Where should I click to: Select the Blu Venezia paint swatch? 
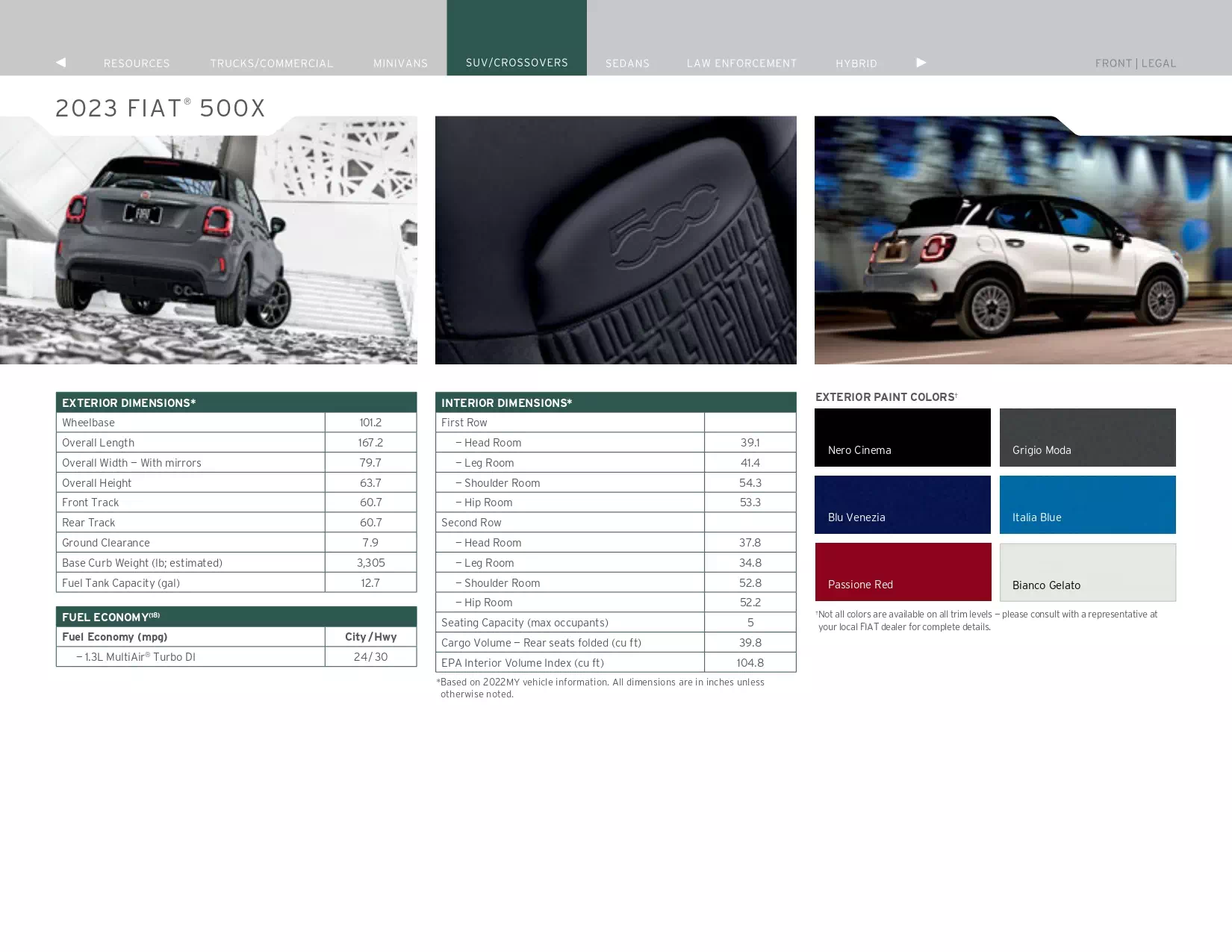(903, 505)
